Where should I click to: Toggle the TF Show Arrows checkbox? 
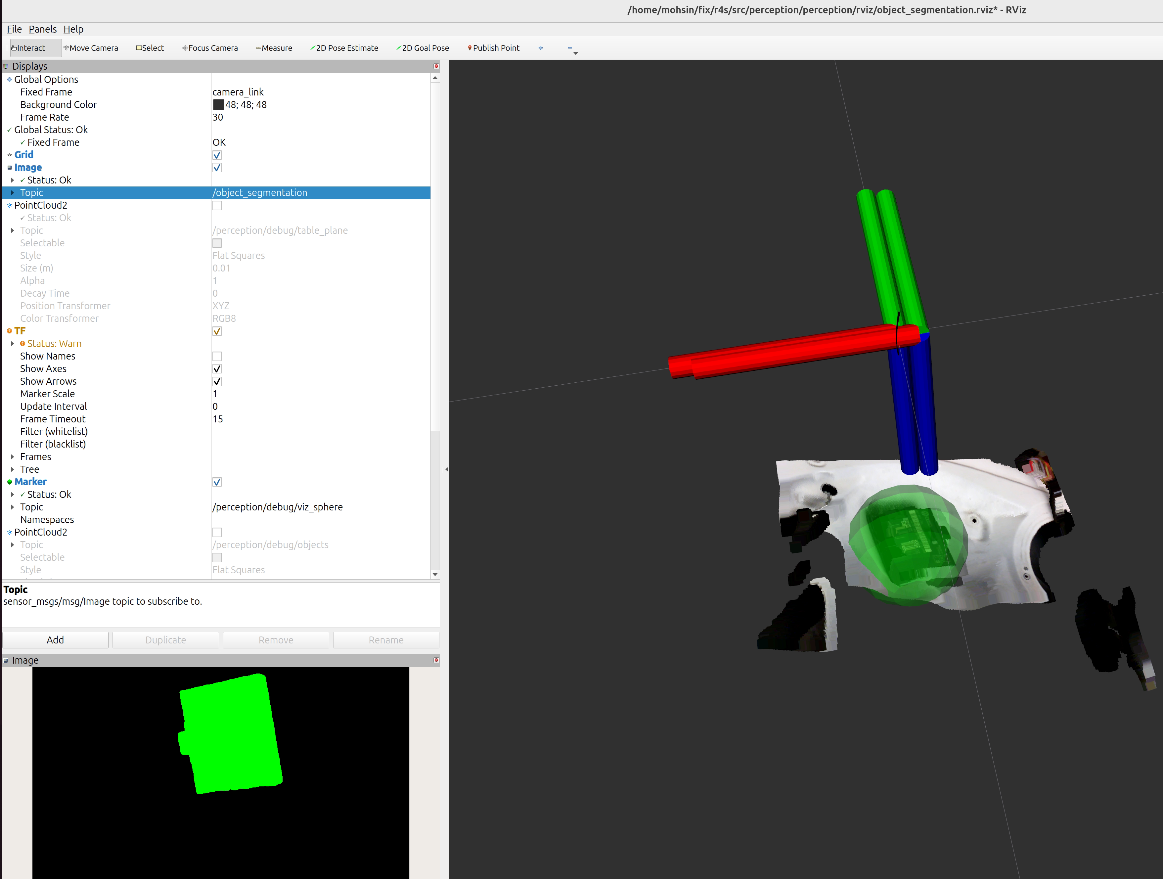pos(217,381)
